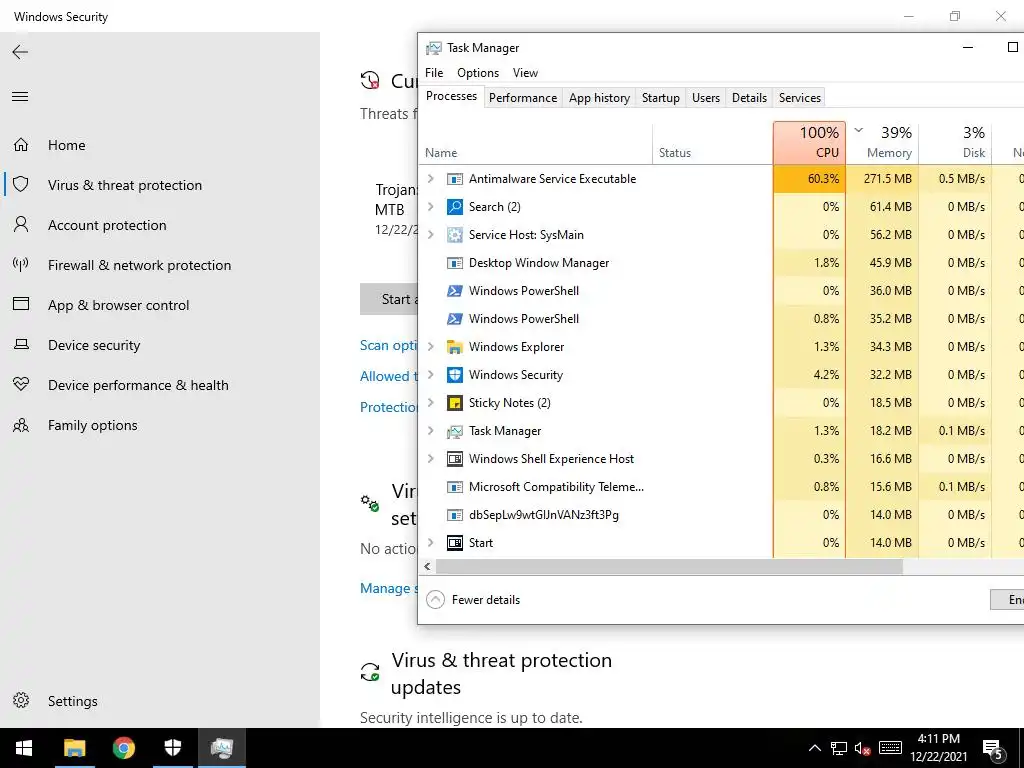Click the Home house icon in the sidebar
Viewport: 1024px width, 768px height.
tap(21, 145)
